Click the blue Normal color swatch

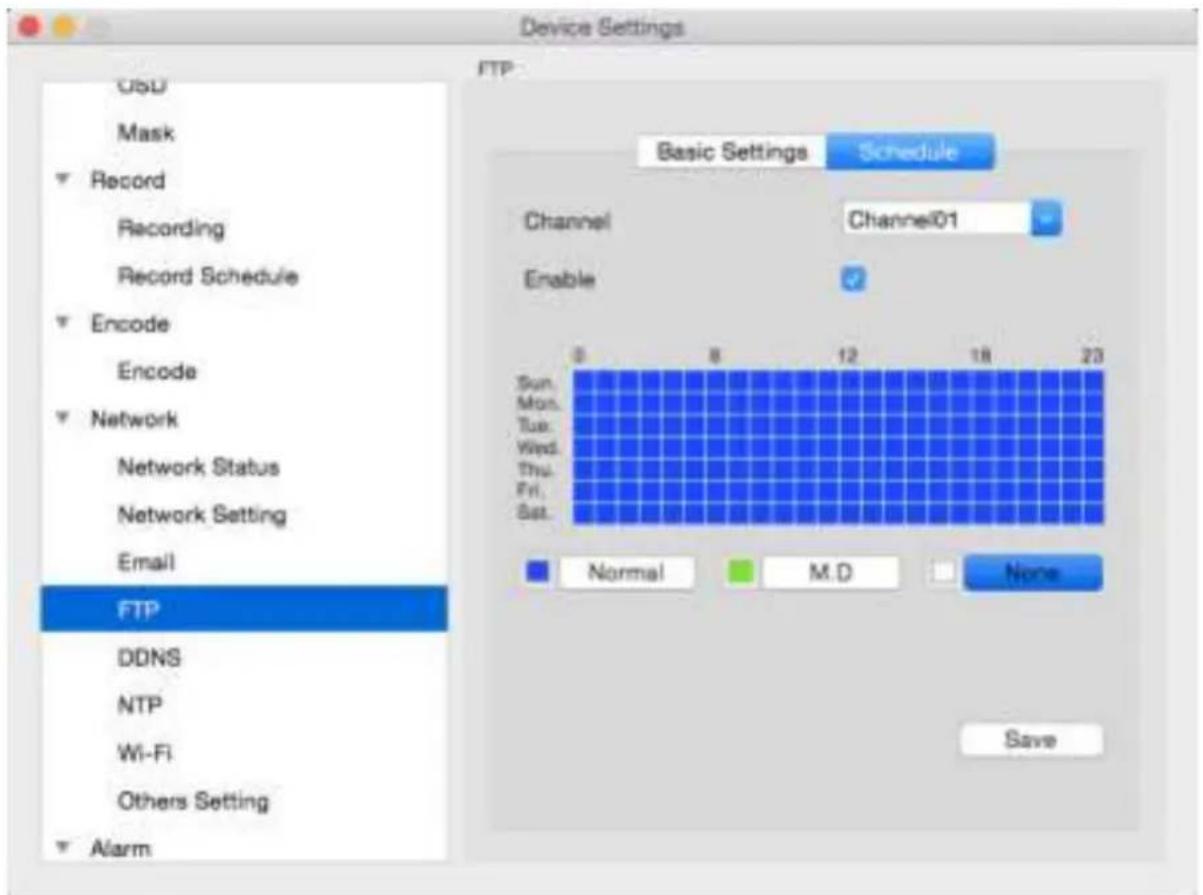[x=538, y=573]
